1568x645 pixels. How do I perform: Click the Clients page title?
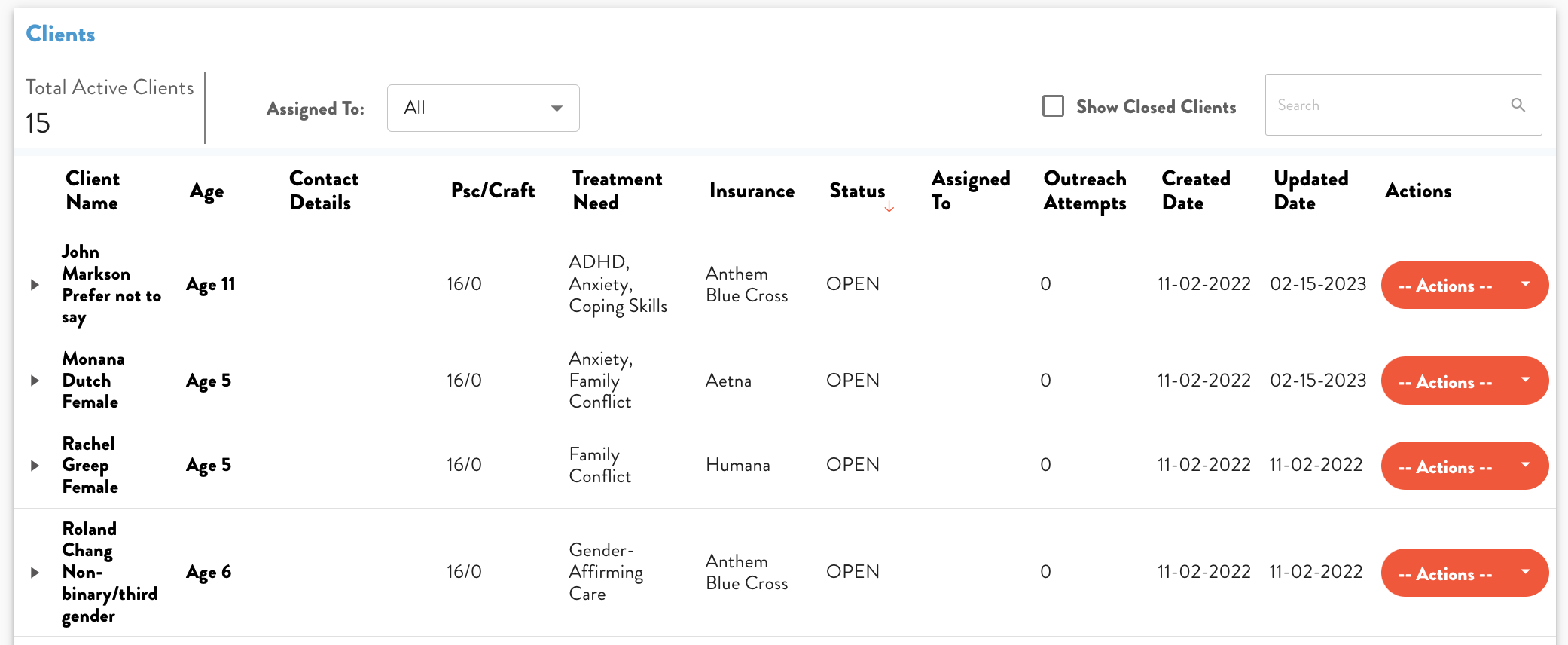[x=60, y=34]
